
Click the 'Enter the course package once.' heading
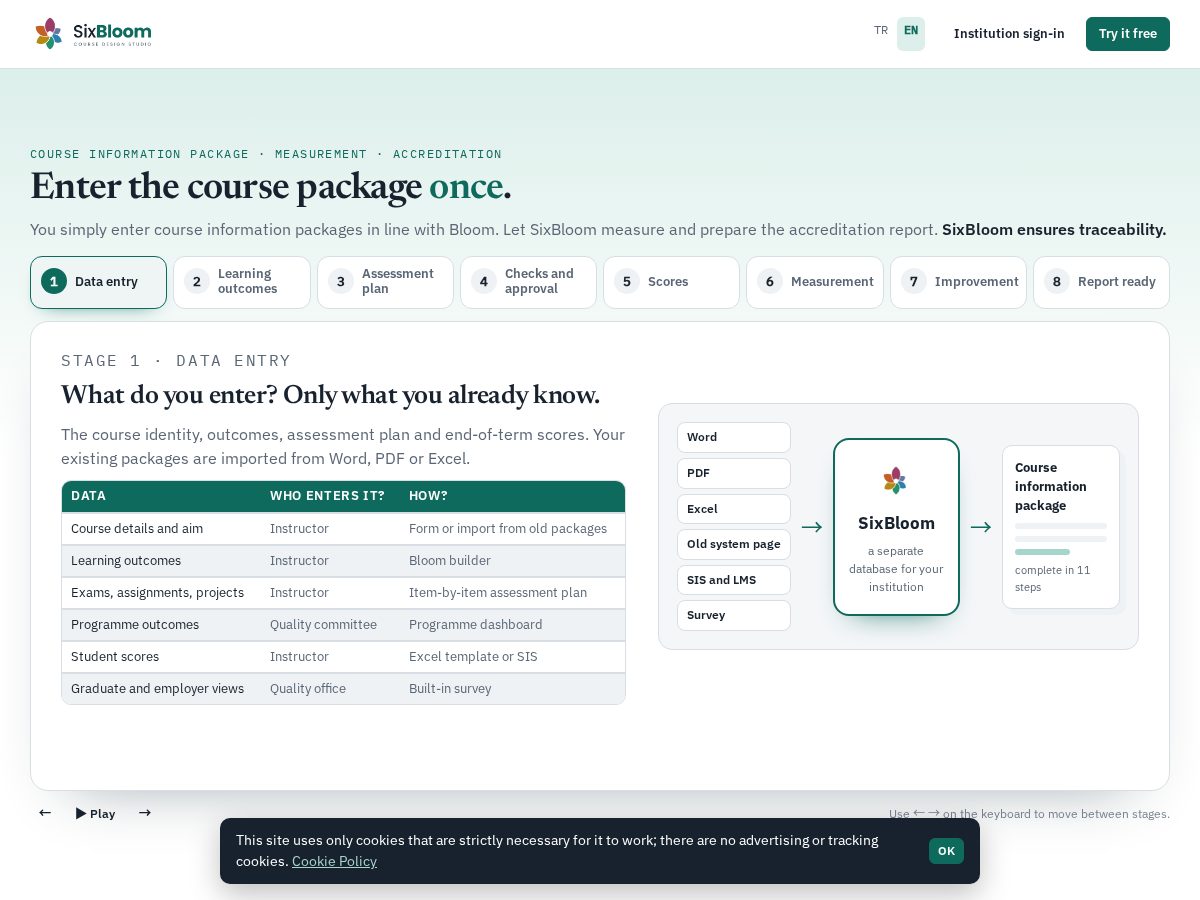pos(271,186)
